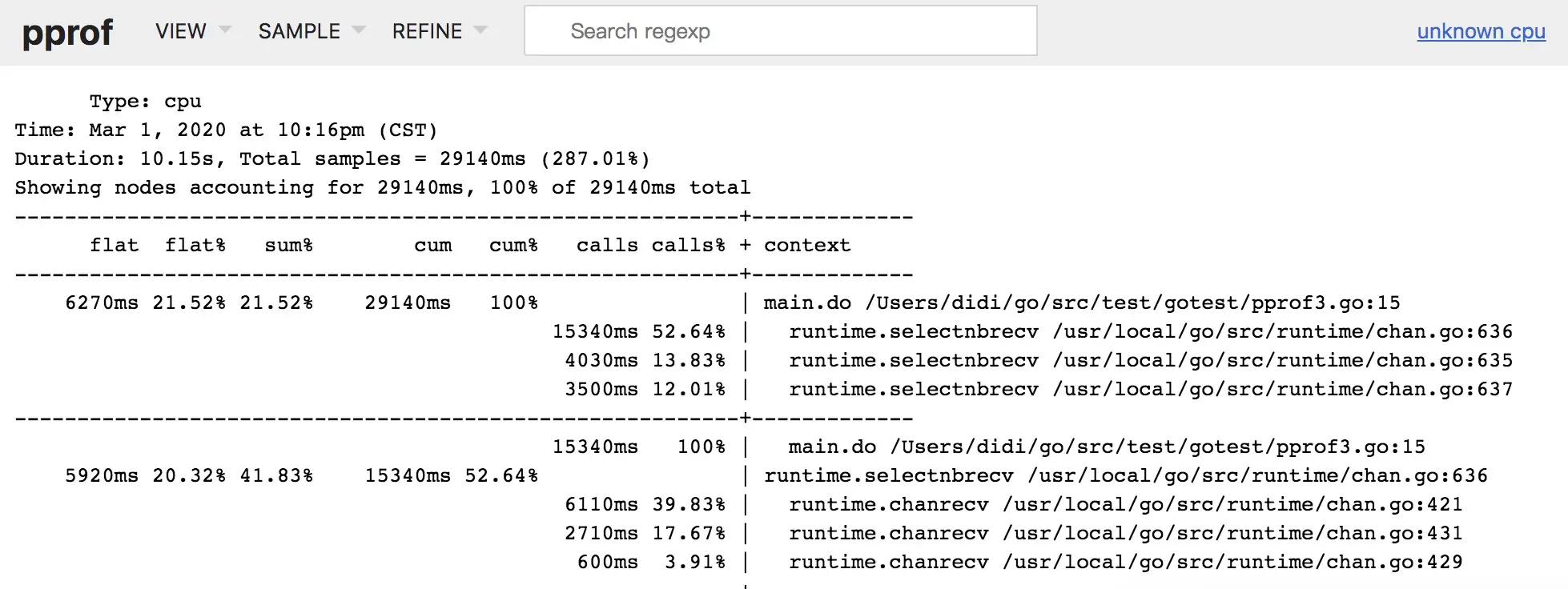This screenshot has width=1568, height=589.
Task: Select runtime.selectnbrecv chan.go:636 child row
Action: coord(1032,332)
